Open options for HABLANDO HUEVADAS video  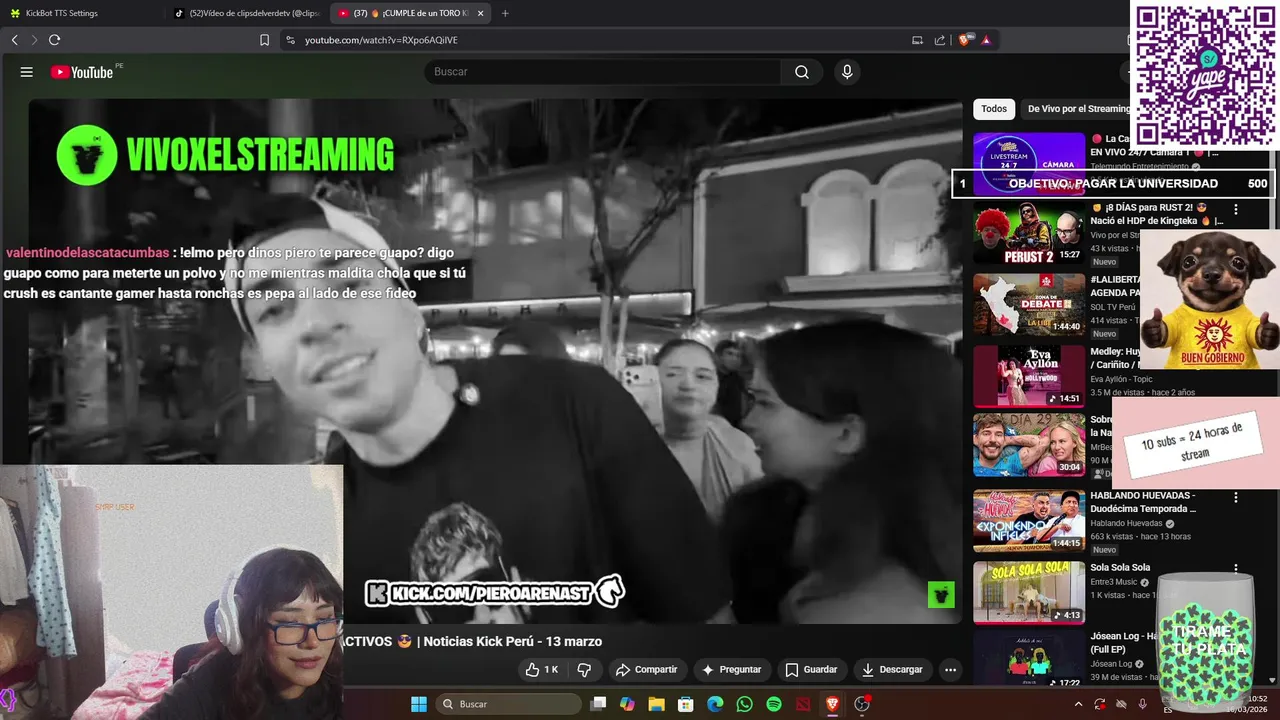click(x=1236, y=497)
